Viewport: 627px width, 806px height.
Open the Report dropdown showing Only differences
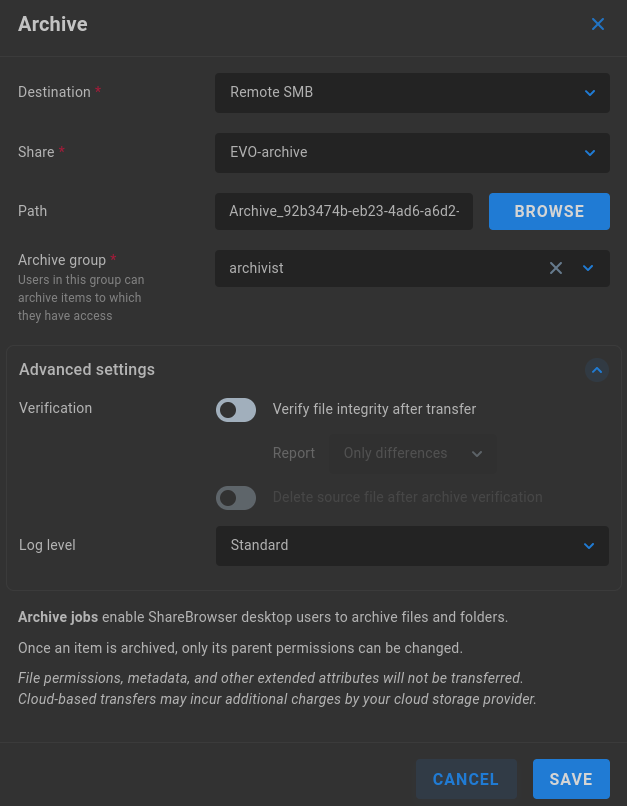coord(400,453)
